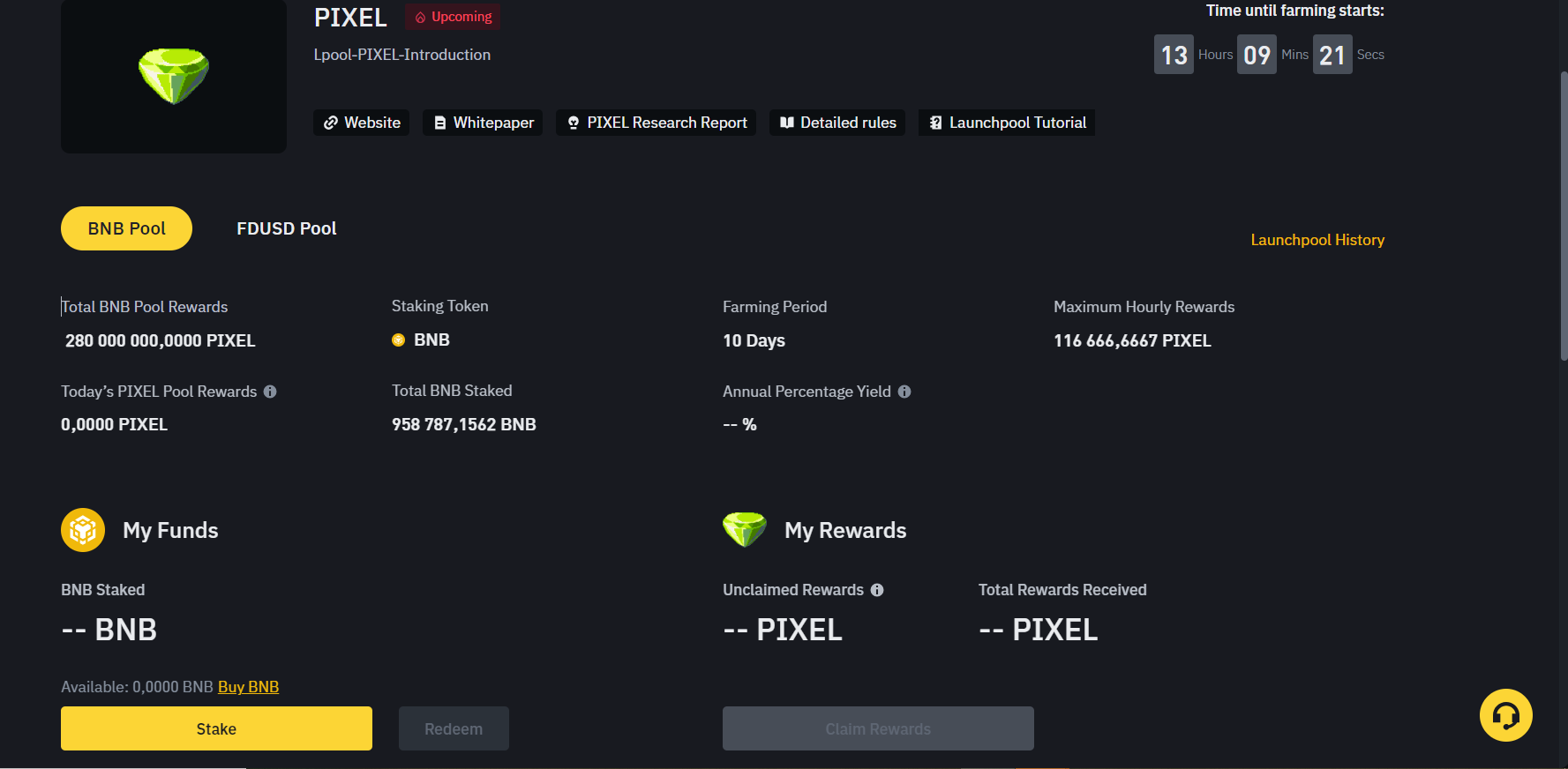Open the Launchpool Tutorial
Screen dimensions: 1568x769
tap(1007, 123)
